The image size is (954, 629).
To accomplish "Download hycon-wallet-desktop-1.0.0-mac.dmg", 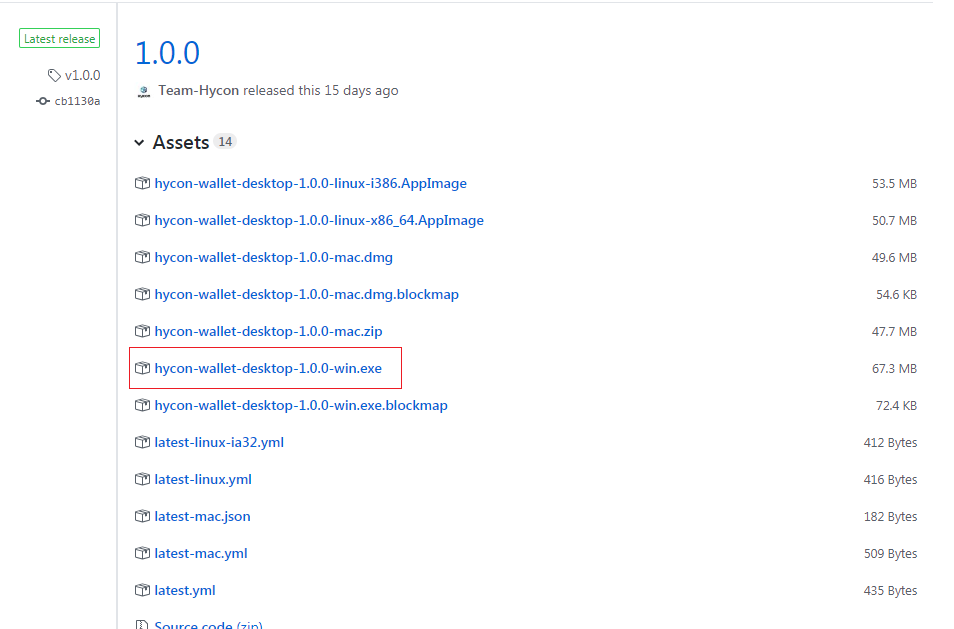I will (x=273, y=258).
